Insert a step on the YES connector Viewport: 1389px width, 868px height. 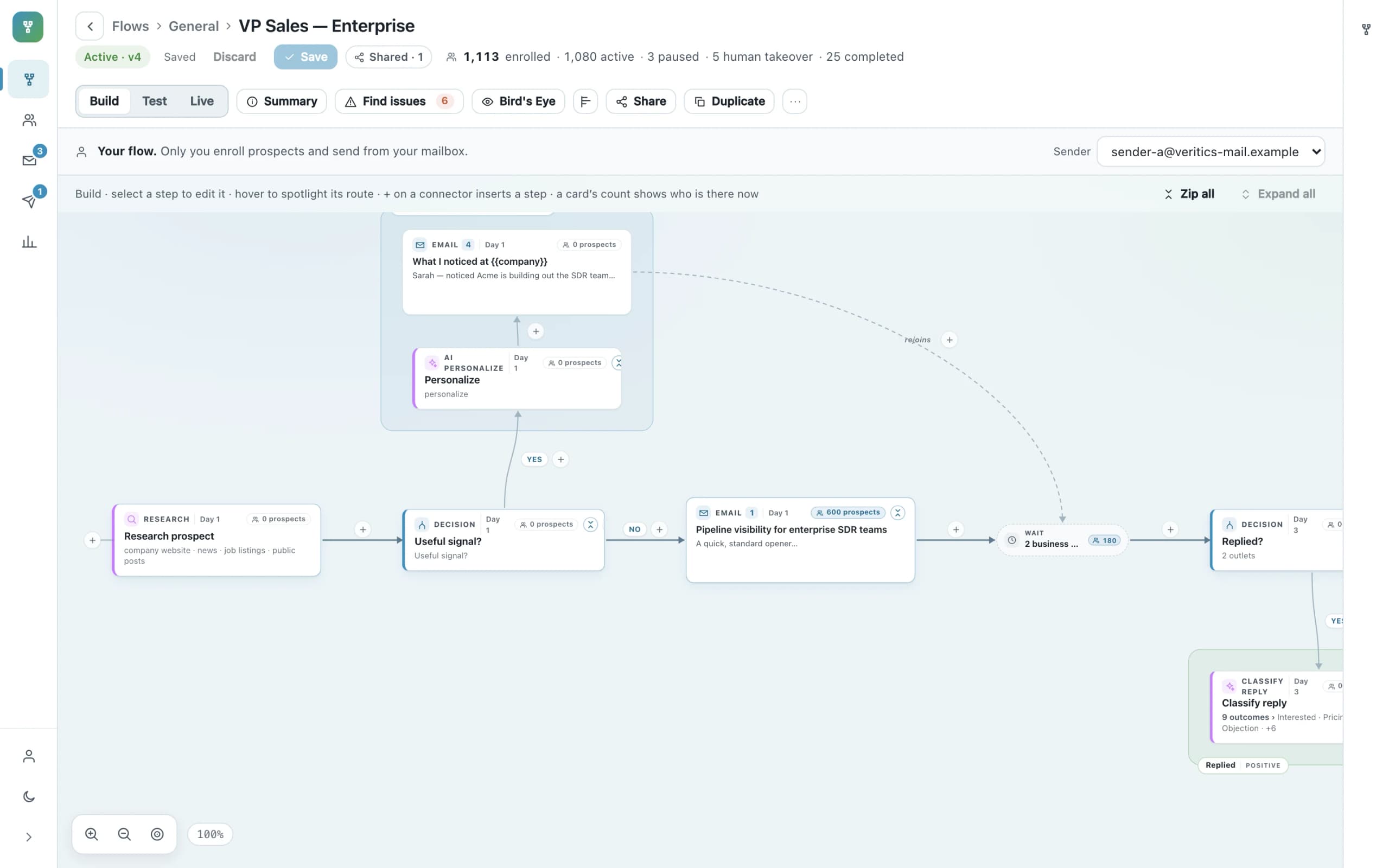coord(561,459)
